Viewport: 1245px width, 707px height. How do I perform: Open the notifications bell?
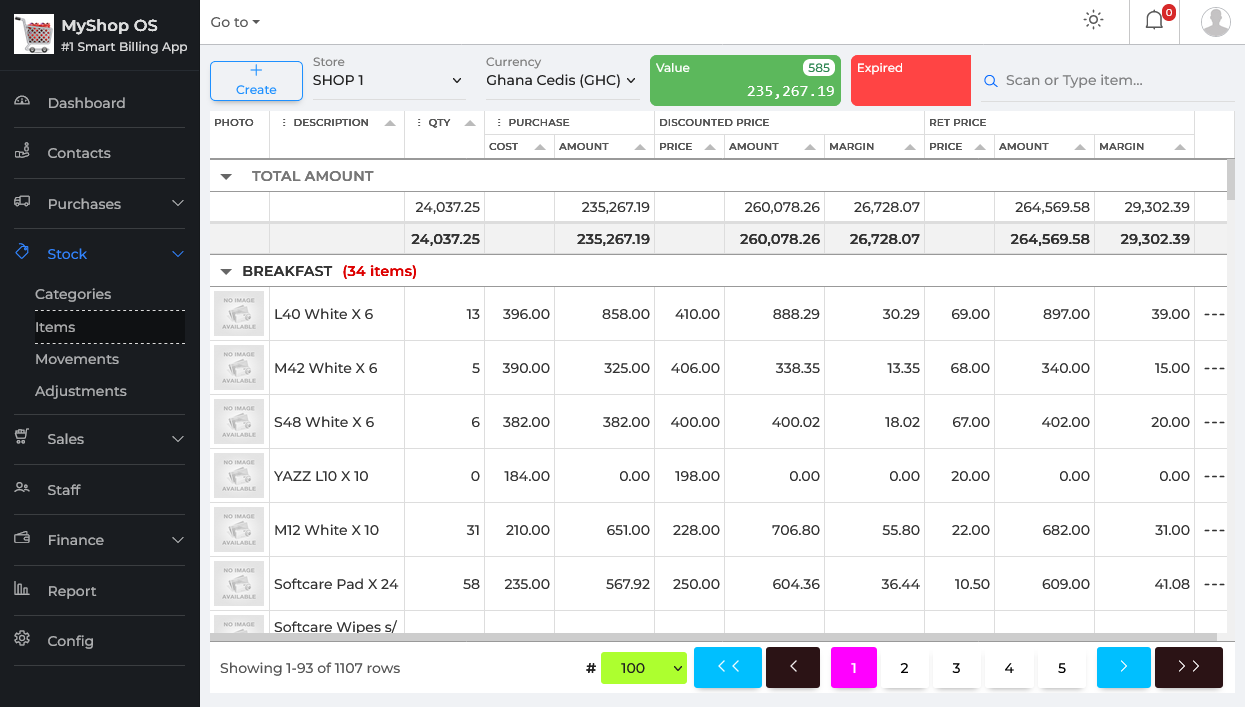(1154, 21)
